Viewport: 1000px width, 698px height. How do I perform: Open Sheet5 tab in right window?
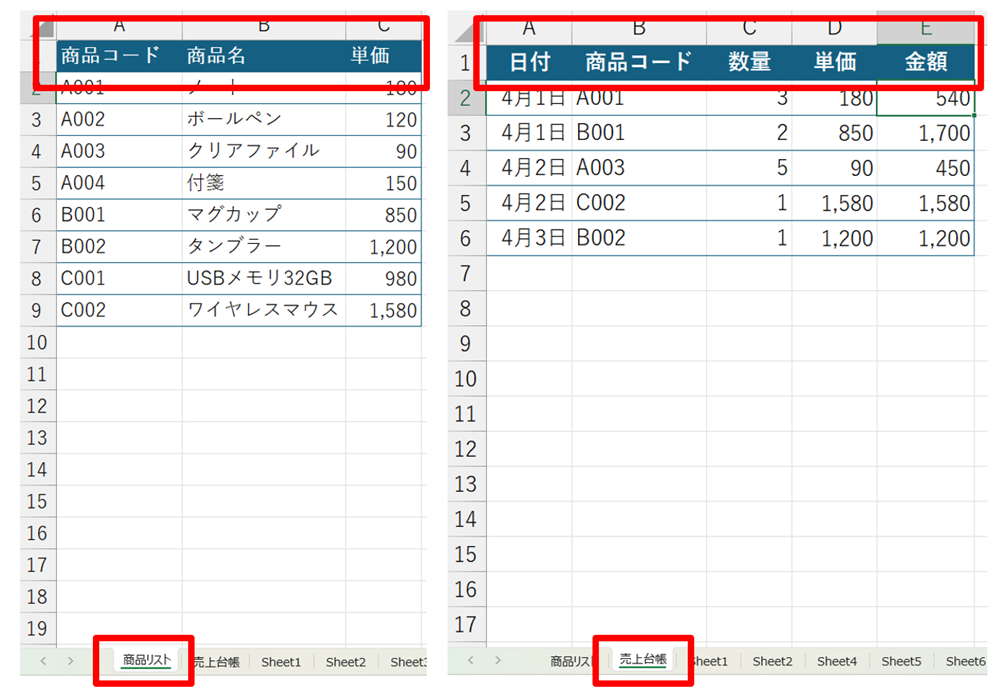pyautogui.click(x=901, y=661)
